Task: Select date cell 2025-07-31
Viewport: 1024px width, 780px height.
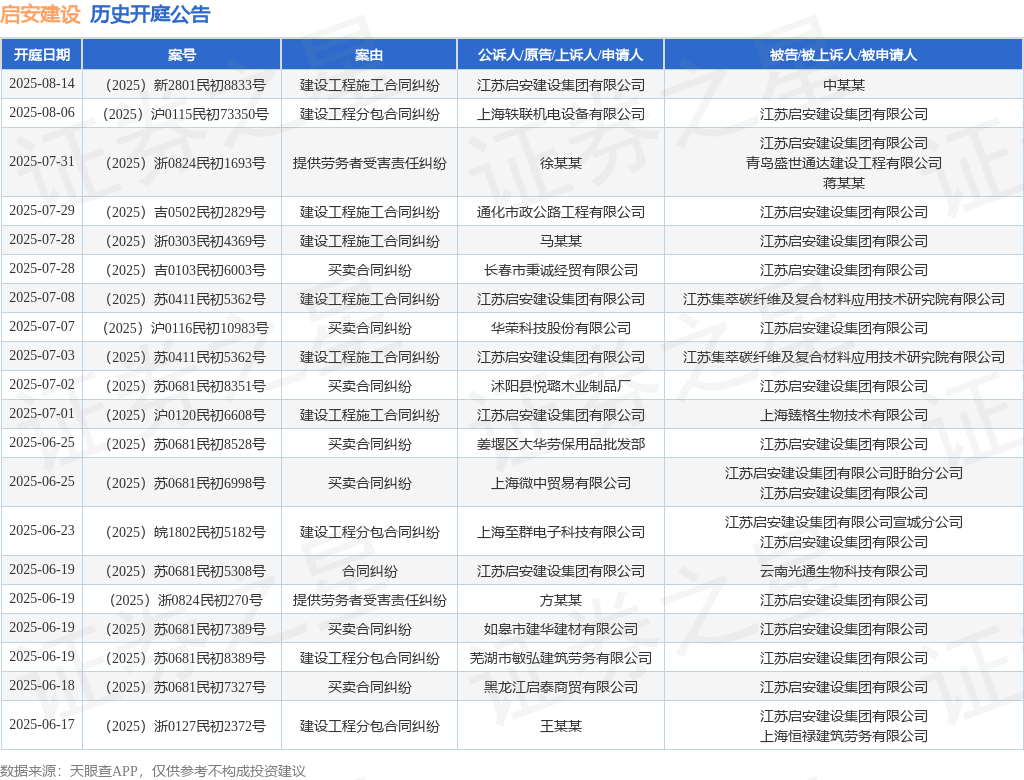Action: (x=42, y=161)
